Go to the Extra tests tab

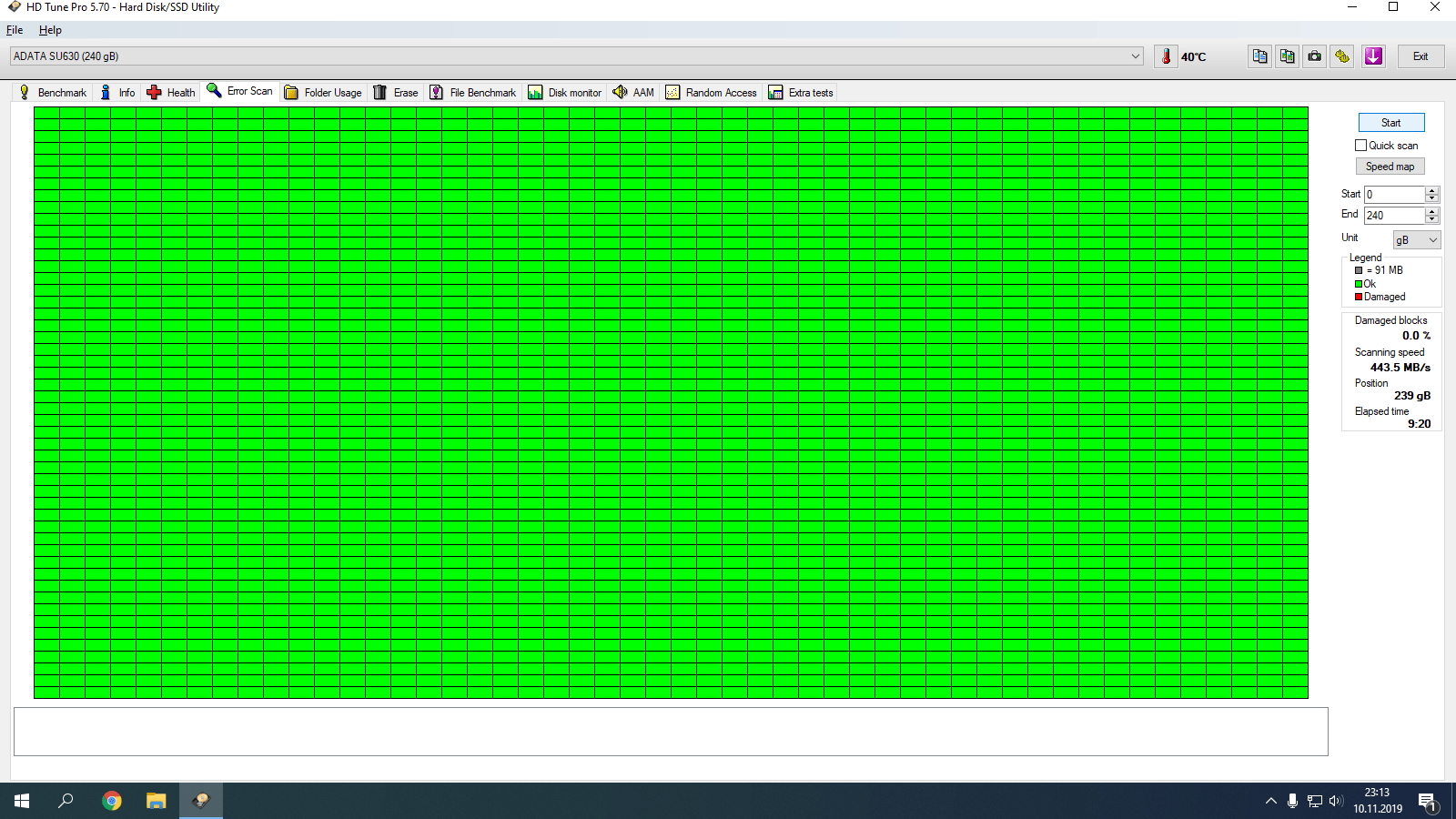click(801, 93)
